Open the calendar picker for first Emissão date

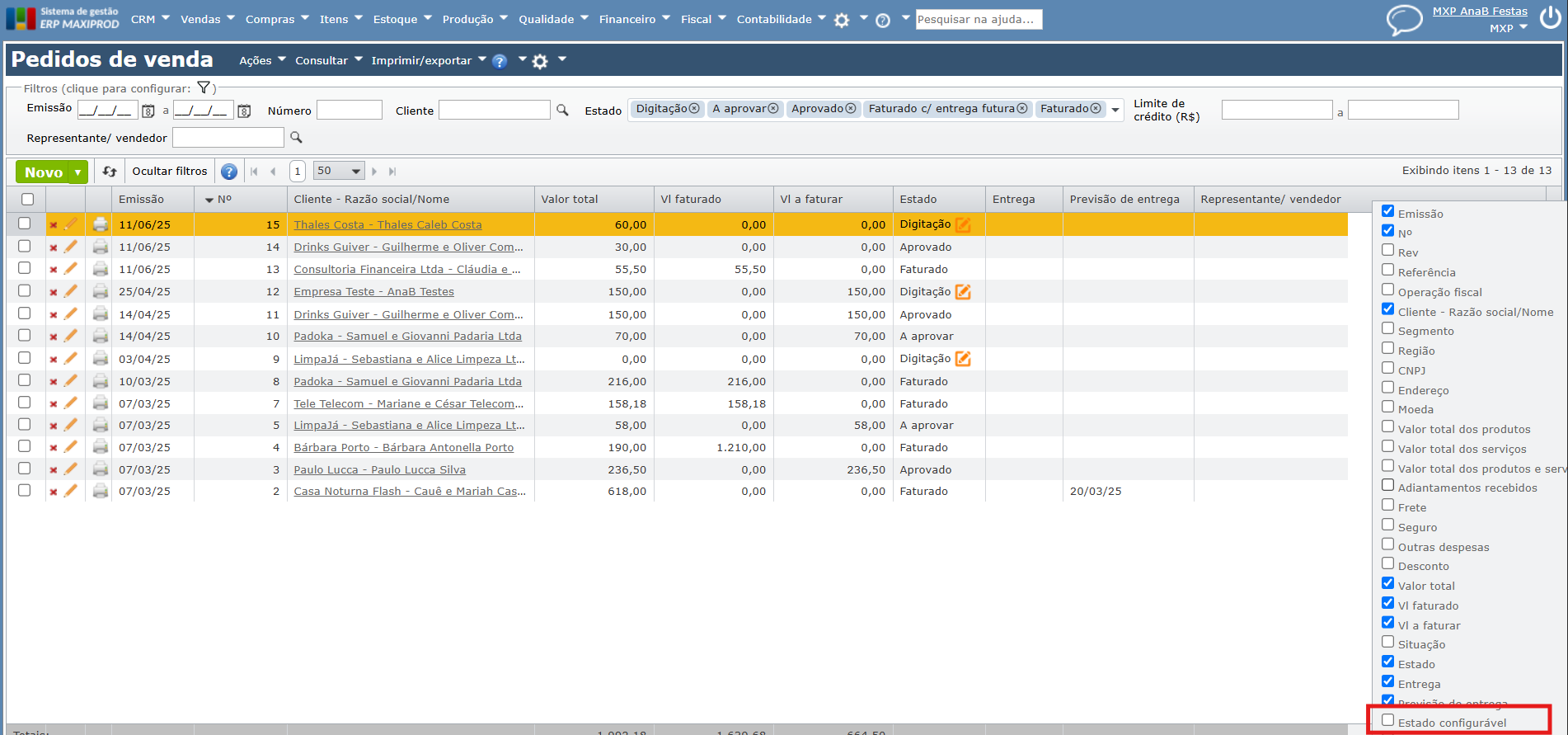pos(148,111)
